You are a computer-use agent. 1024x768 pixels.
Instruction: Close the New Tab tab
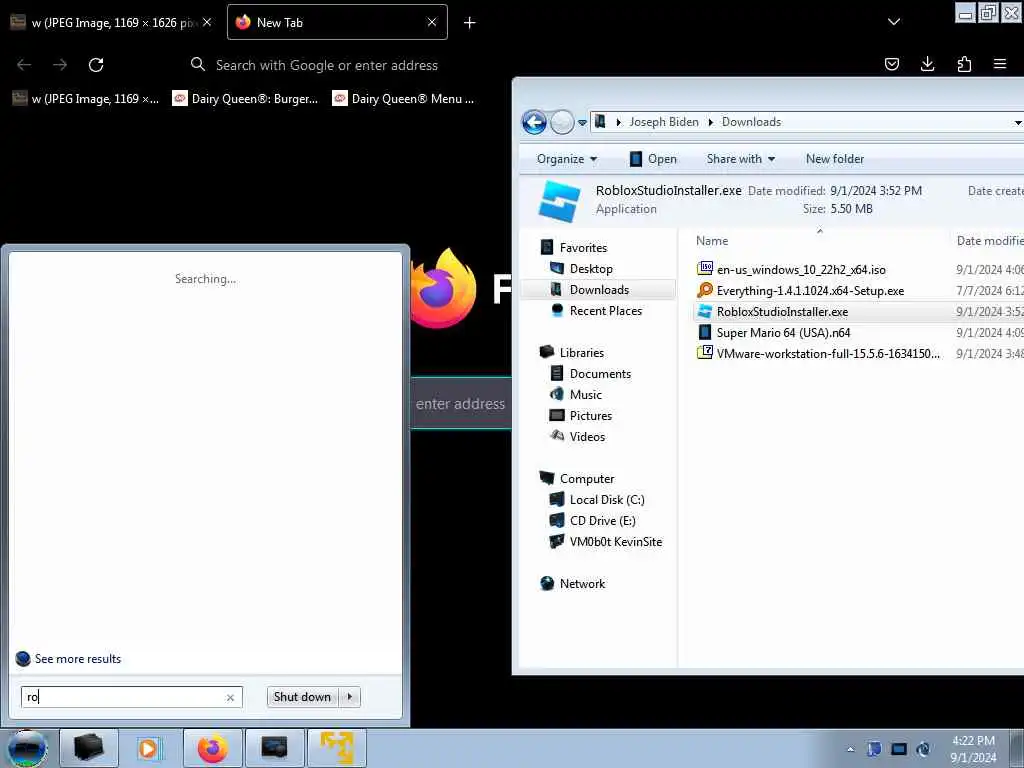pos(432,23)
